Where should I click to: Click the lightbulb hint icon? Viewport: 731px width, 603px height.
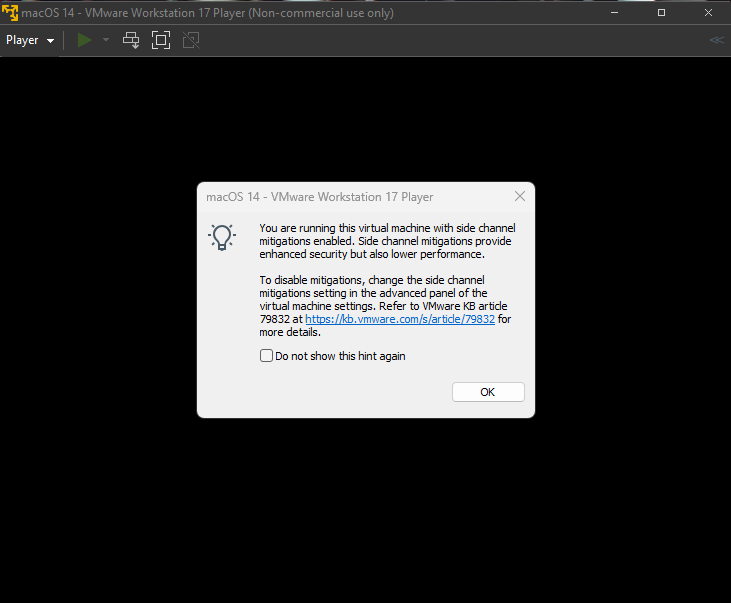tap(222, 237)
